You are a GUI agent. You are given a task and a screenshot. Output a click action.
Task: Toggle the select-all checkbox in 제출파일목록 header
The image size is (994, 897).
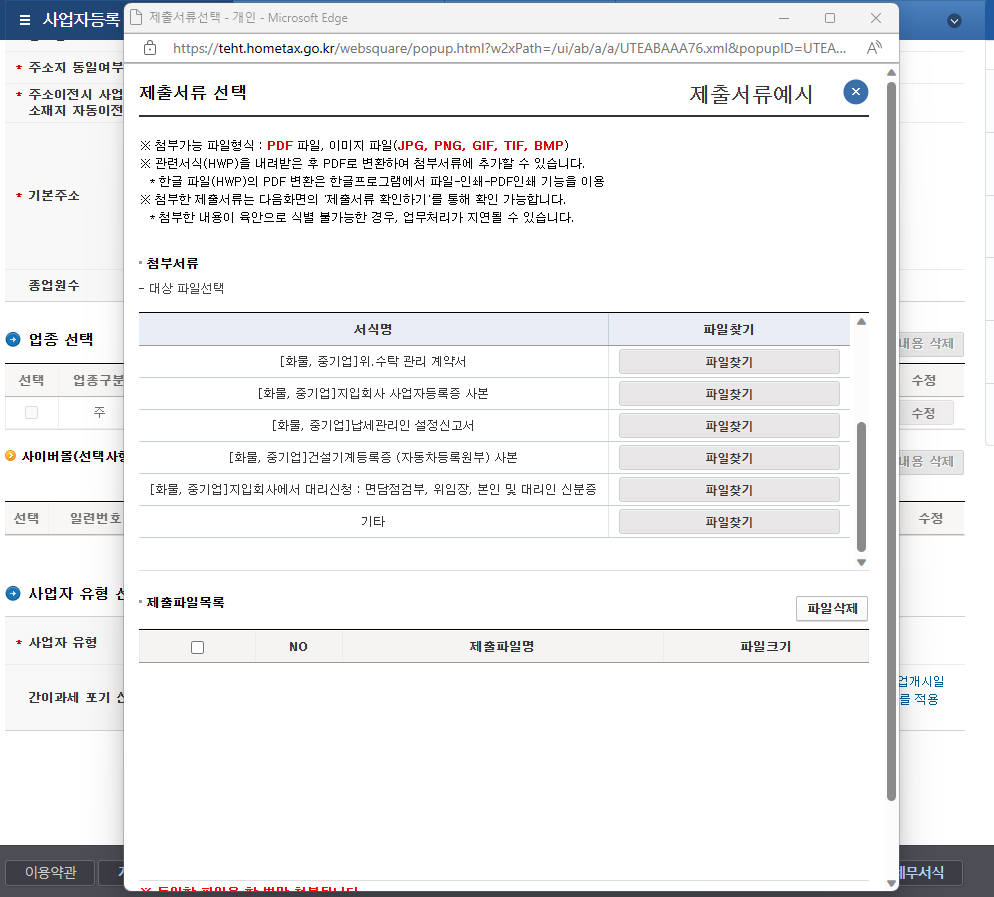click(x=196, y=646)
